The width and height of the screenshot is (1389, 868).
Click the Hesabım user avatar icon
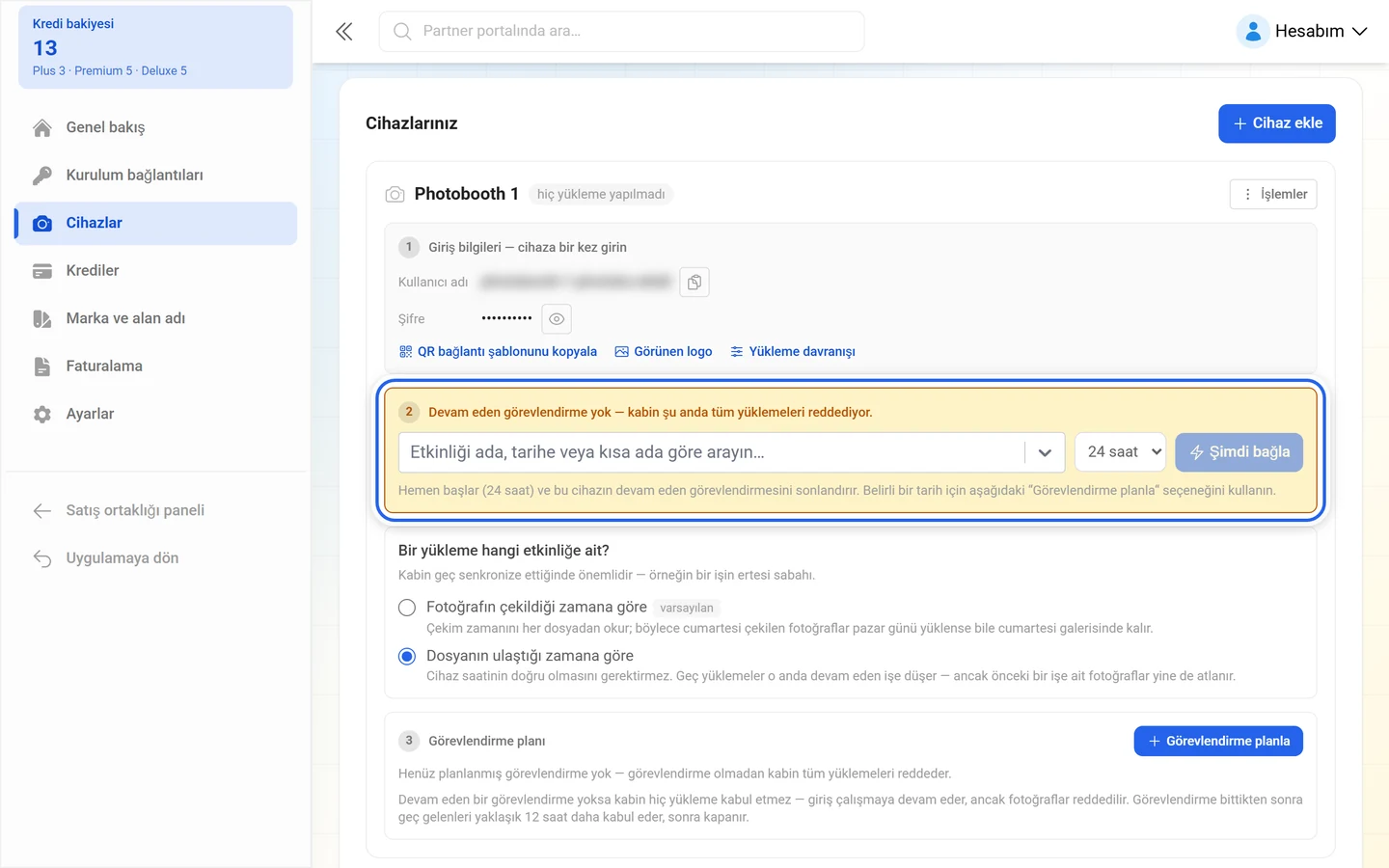coord(1253,32)
